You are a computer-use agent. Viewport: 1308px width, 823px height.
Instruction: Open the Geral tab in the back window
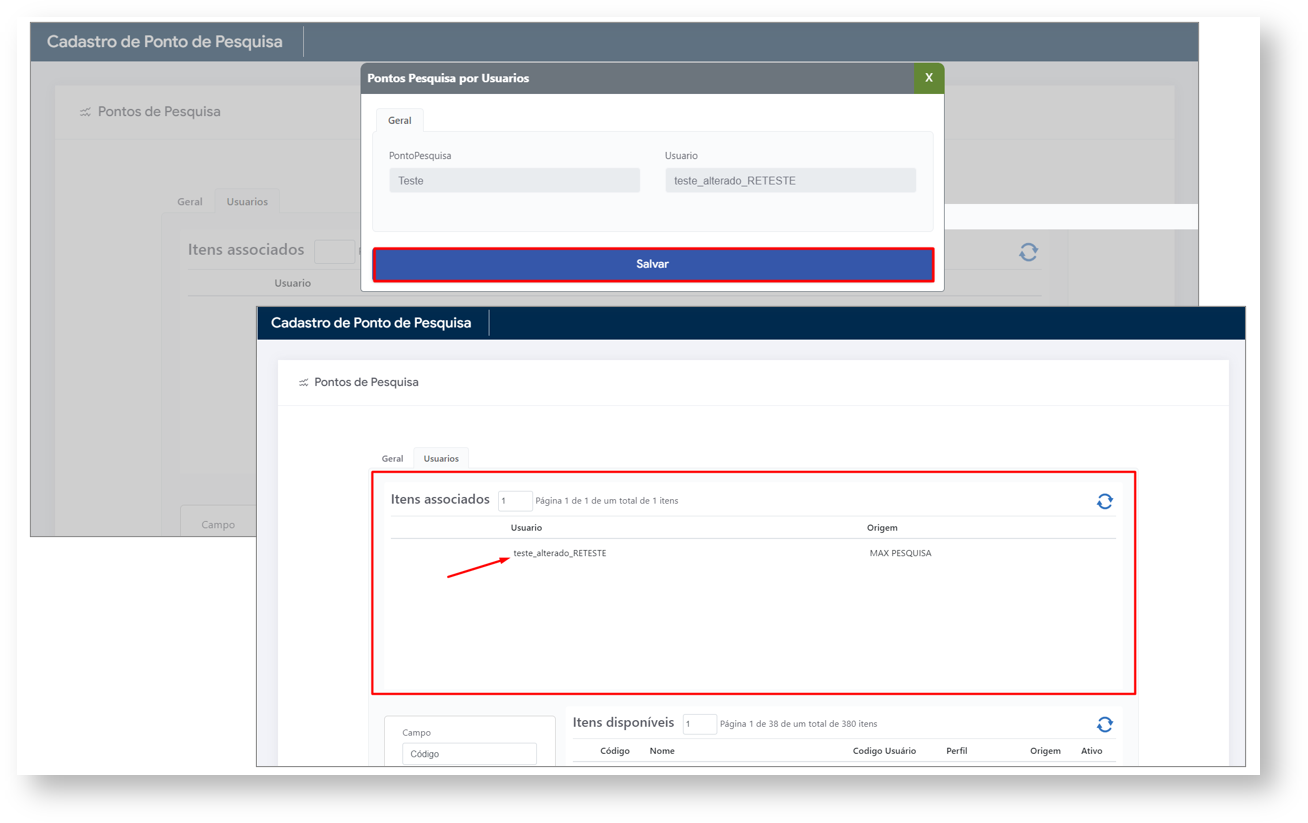click(190, 201)
